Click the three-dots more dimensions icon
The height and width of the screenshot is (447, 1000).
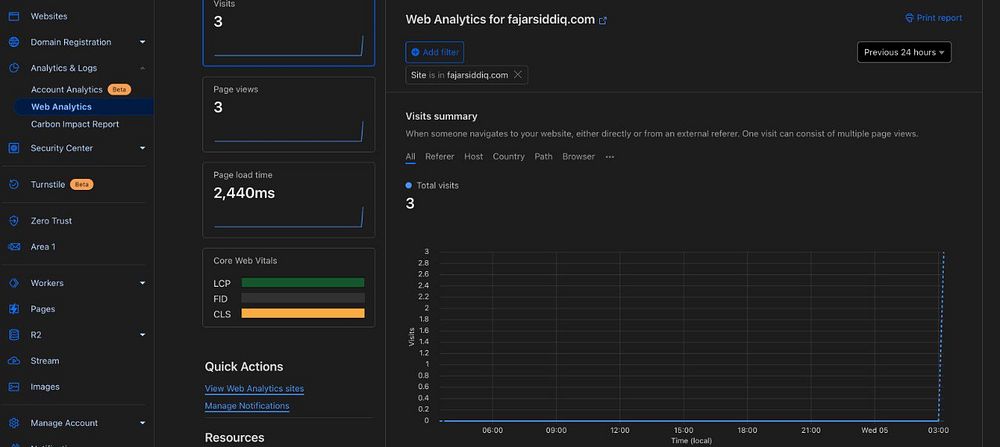(610, 157)
